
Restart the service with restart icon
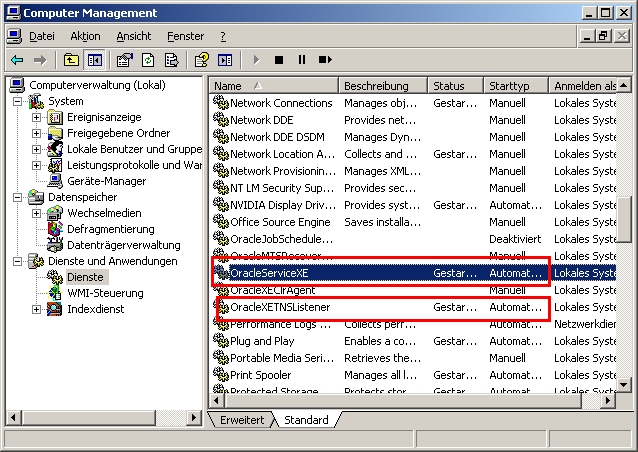pos(325,60)
